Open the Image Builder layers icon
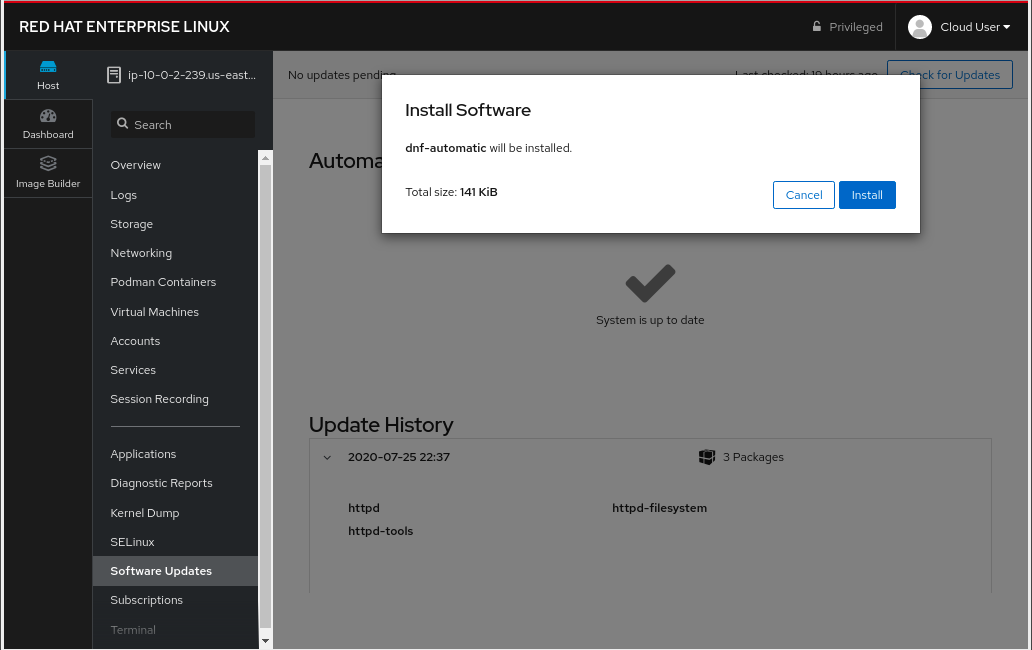 point(48,163)
